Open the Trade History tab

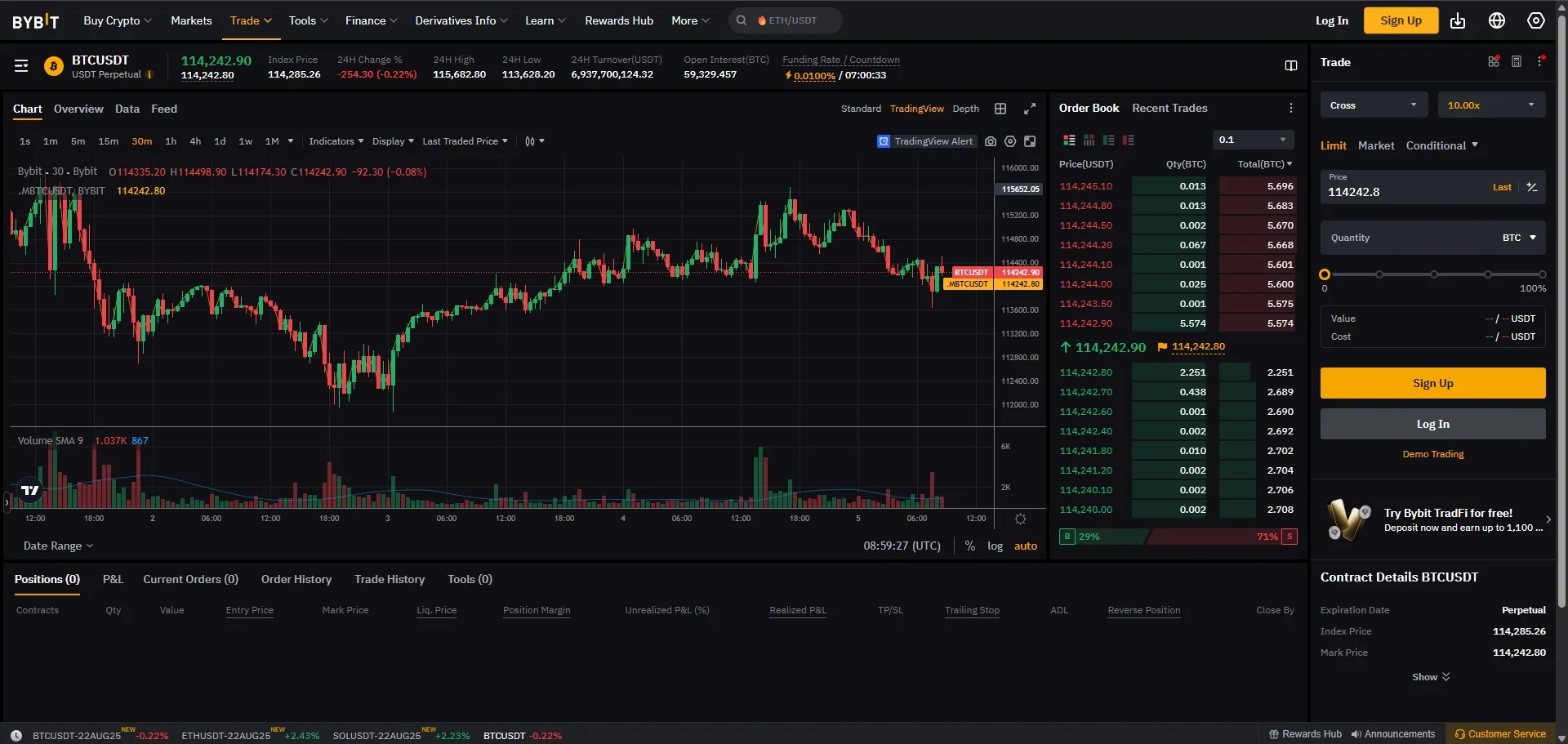click(390, 579)
